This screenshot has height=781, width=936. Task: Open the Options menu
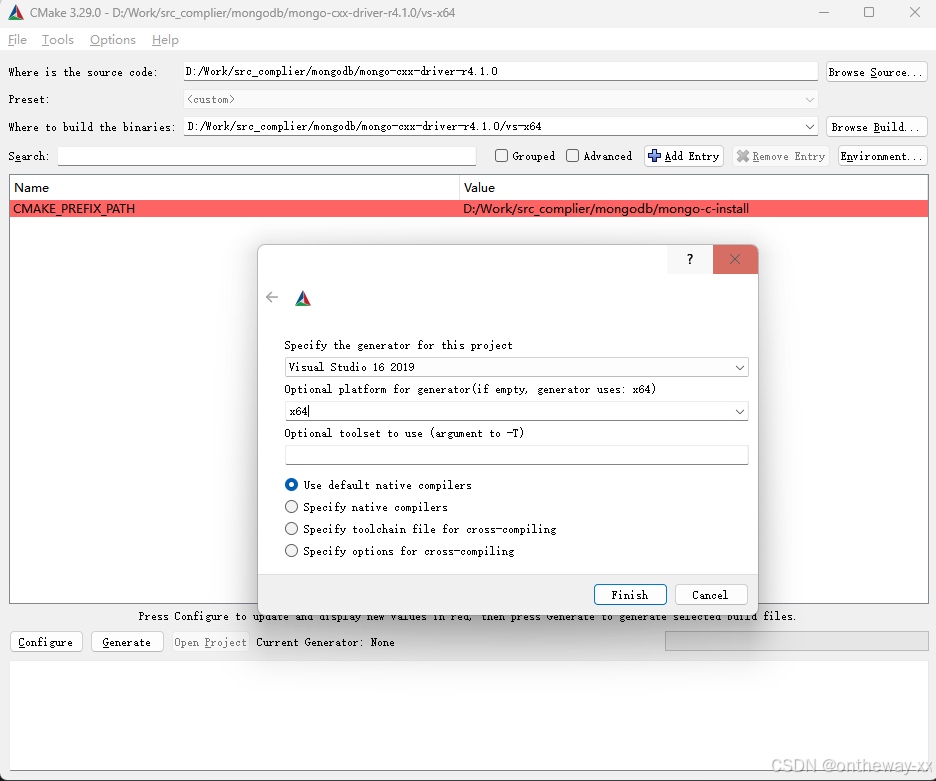pyautogui.click(x=113, y=40)
